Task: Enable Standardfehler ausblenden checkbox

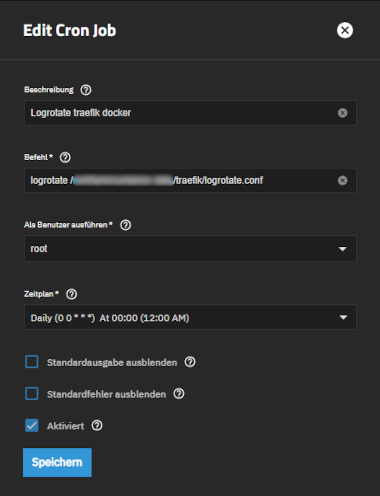Action: tap(32, 394)
